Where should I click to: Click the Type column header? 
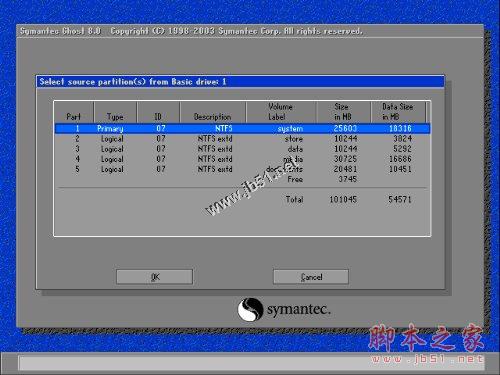(115, 112)
